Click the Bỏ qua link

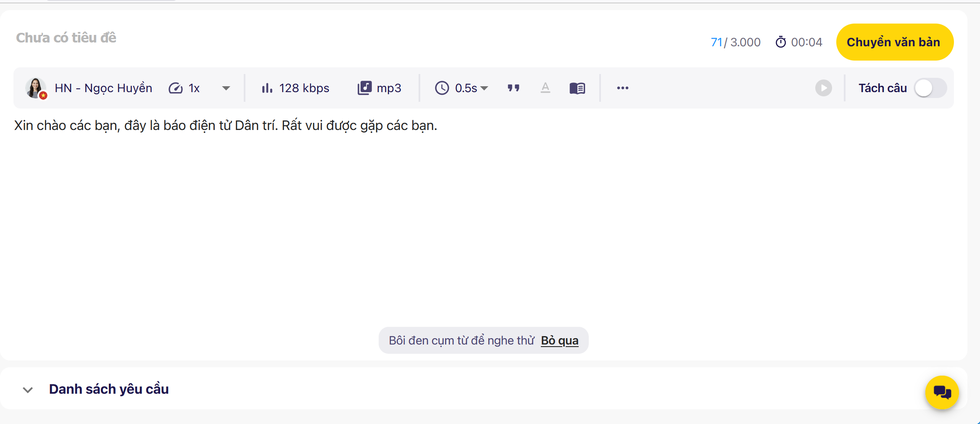[560, 341]
